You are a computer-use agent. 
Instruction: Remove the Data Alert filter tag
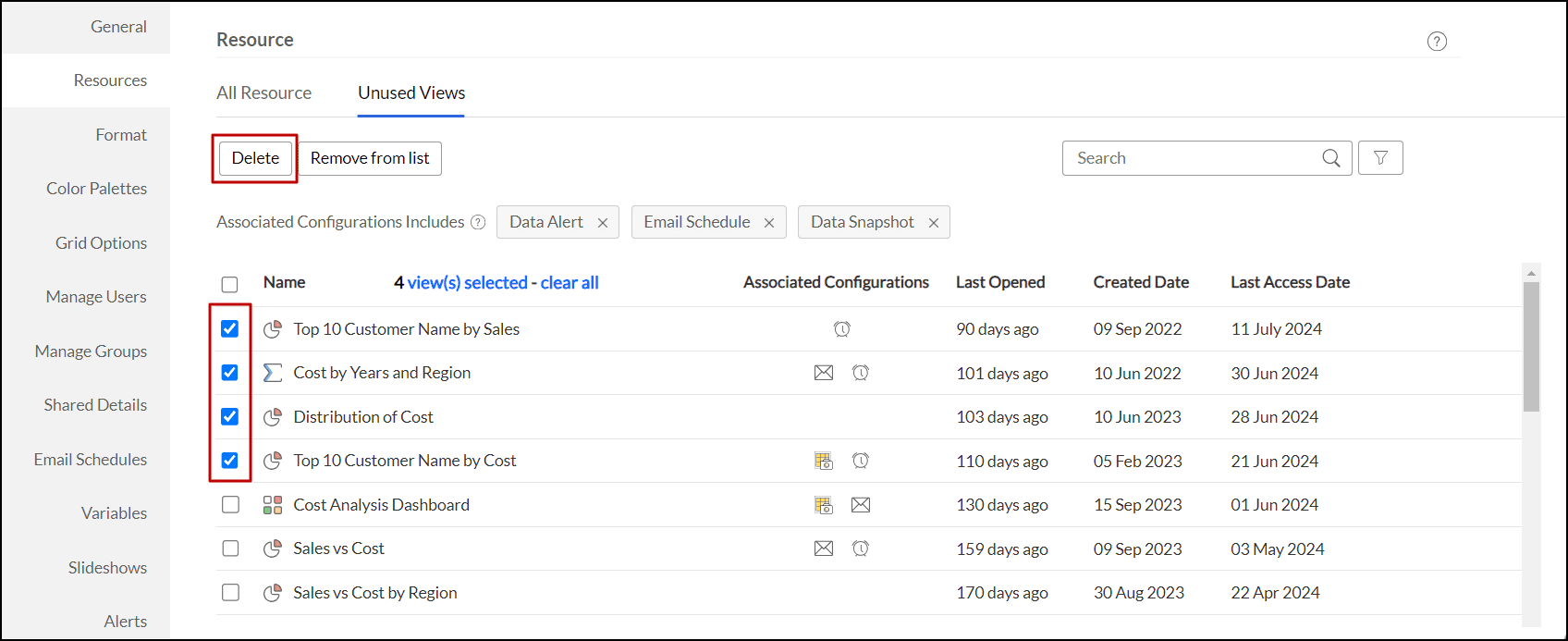tap(603, 223)
